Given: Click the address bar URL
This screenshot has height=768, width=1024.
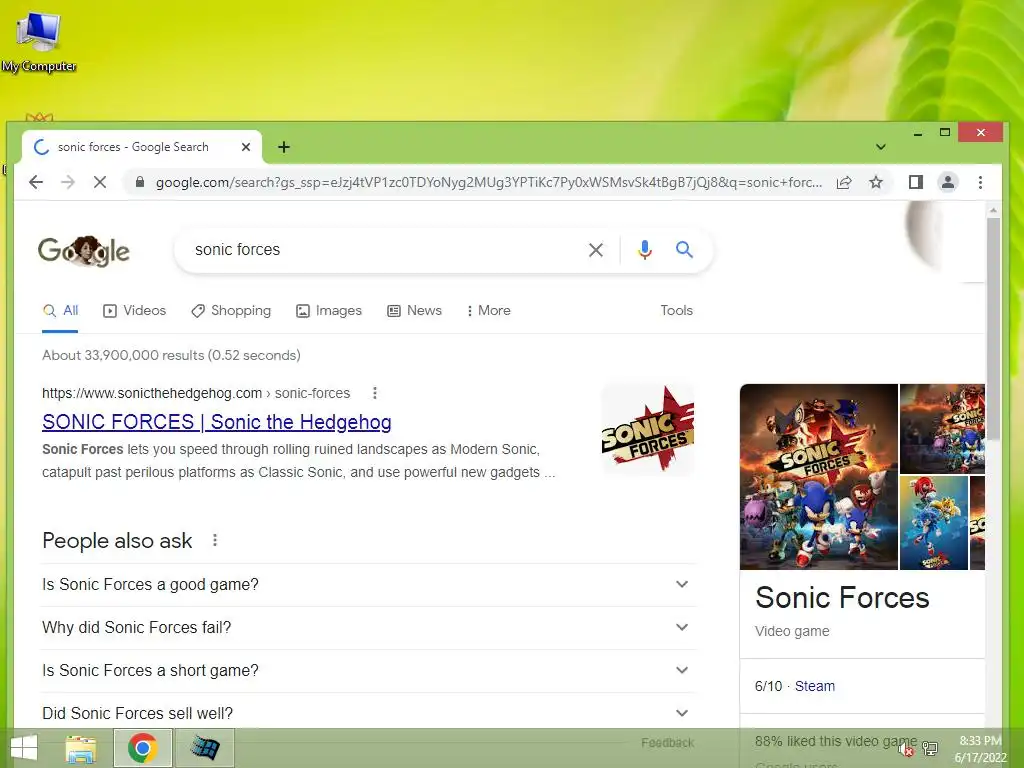Looking at the screenshot, I should point(488,182).
